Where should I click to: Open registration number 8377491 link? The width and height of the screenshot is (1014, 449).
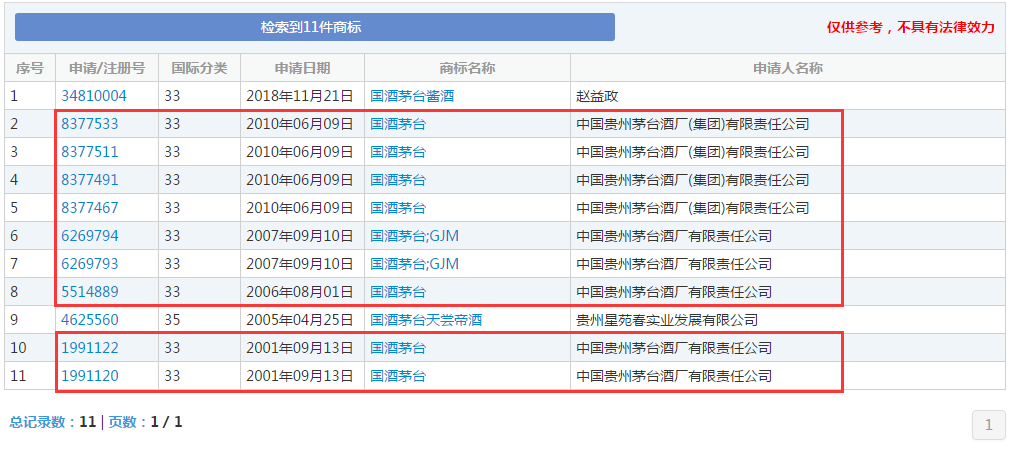90,180
